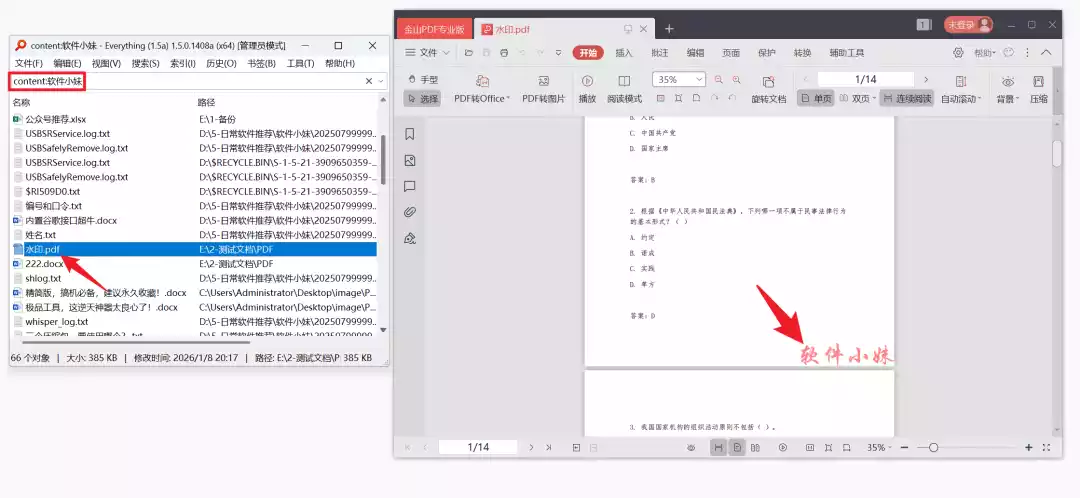Add a new tab with plus button

click(x=669, y=29)
